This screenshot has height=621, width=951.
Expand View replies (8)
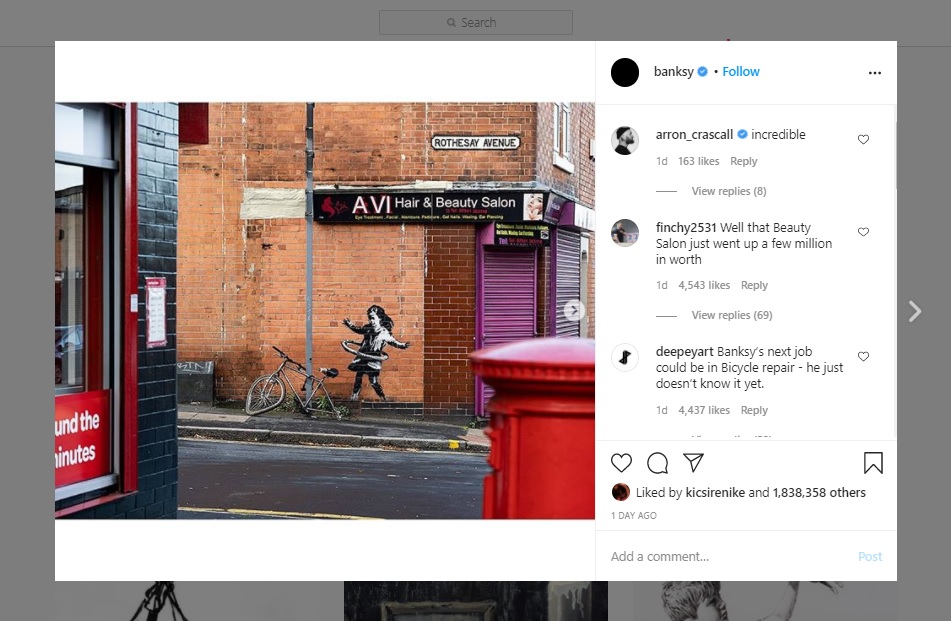click(728, 191)
